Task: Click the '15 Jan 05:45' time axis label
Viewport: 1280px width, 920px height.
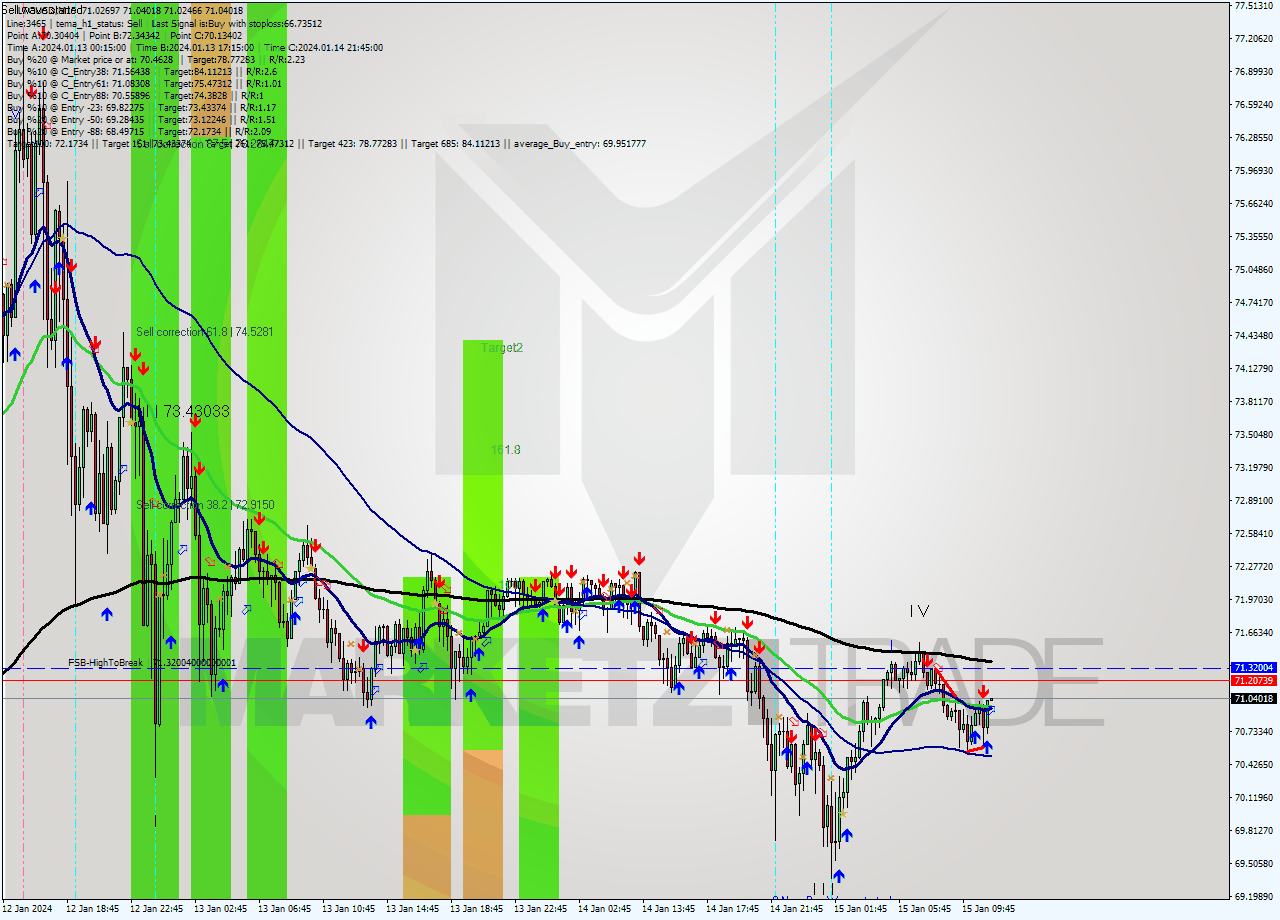Action: [x=925, y=909]
